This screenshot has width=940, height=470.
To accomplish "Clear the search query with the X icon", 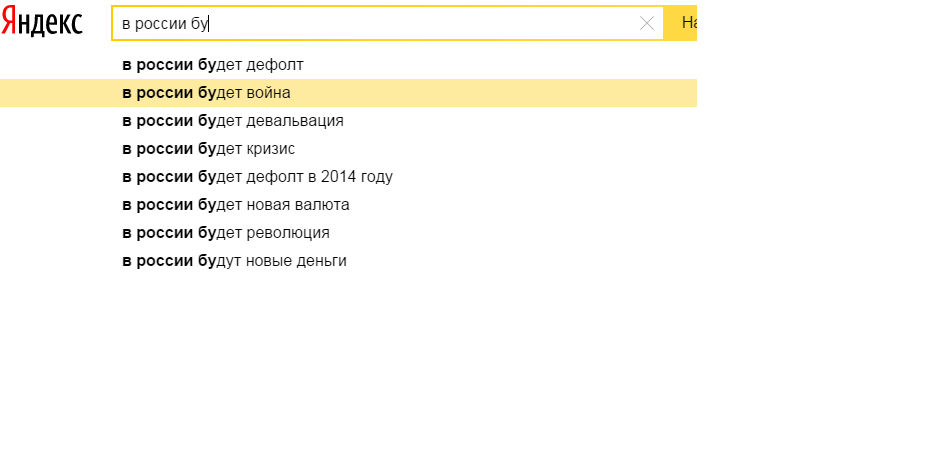I will [647, 24].
